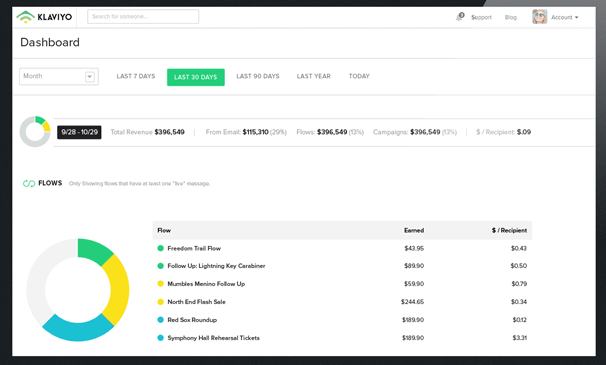The width and height of the screenshot is (606, 365).
Task: Open the Red Sox Roundup flow
Action: tap(192, 320)
